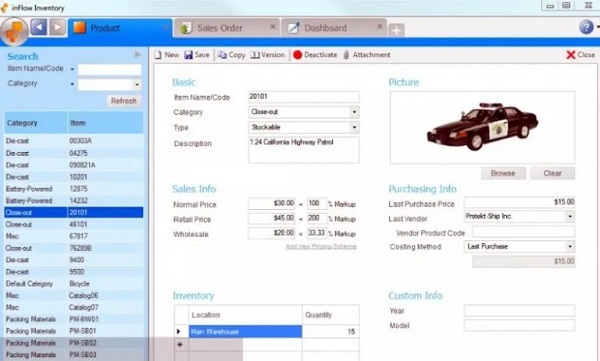Viewport: 600px width, 361px height.
Task: Select Default Category item Bicycle
Action: 74,284
